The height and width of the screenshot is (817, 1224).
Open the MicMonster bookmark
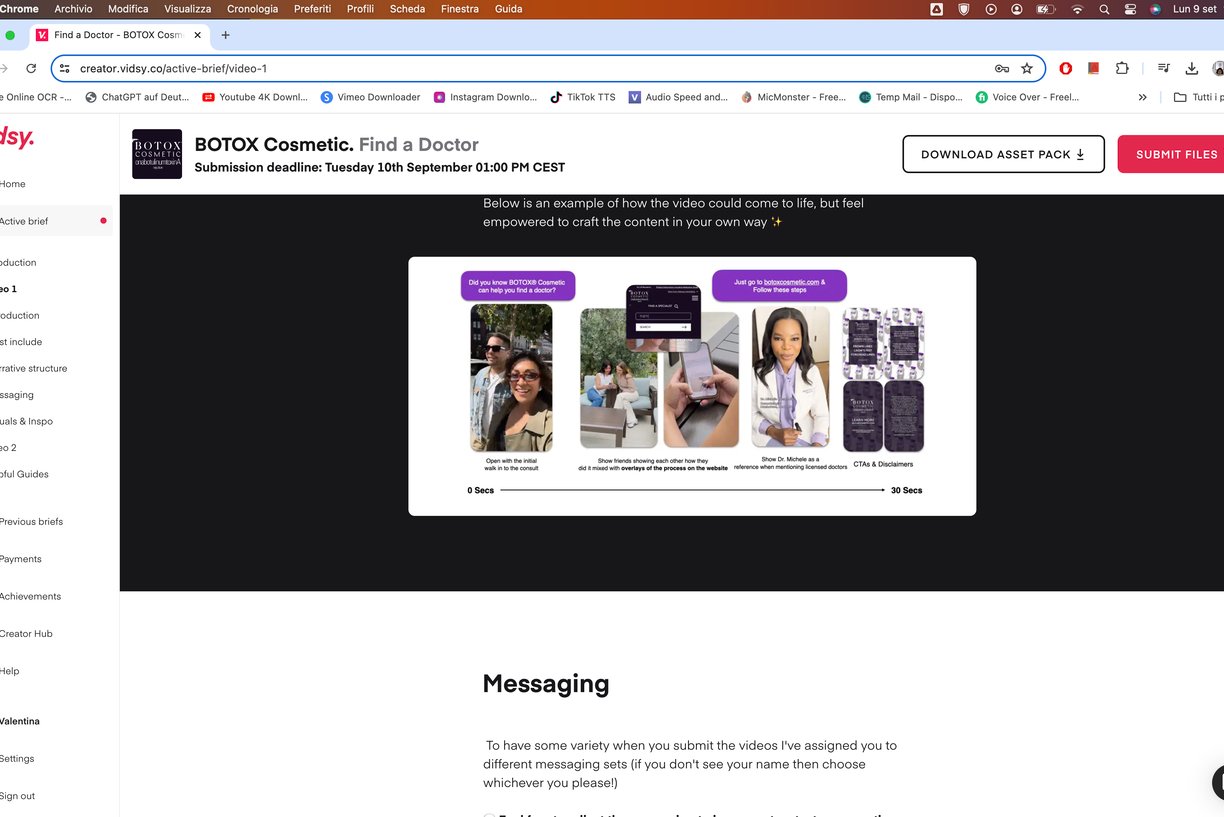coord(793,97)
